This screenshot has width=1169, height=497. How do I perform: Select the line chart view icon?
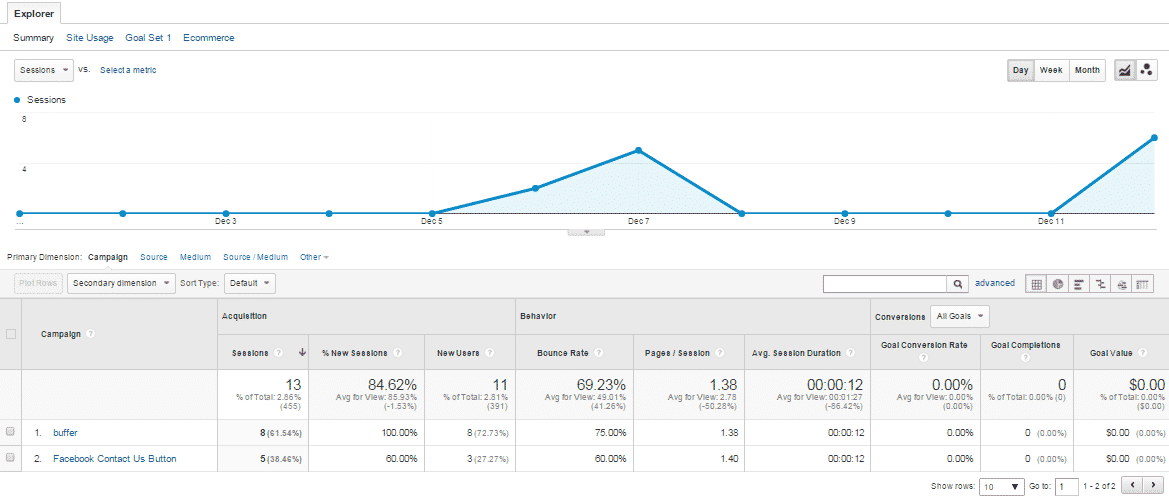[1124, 70]
